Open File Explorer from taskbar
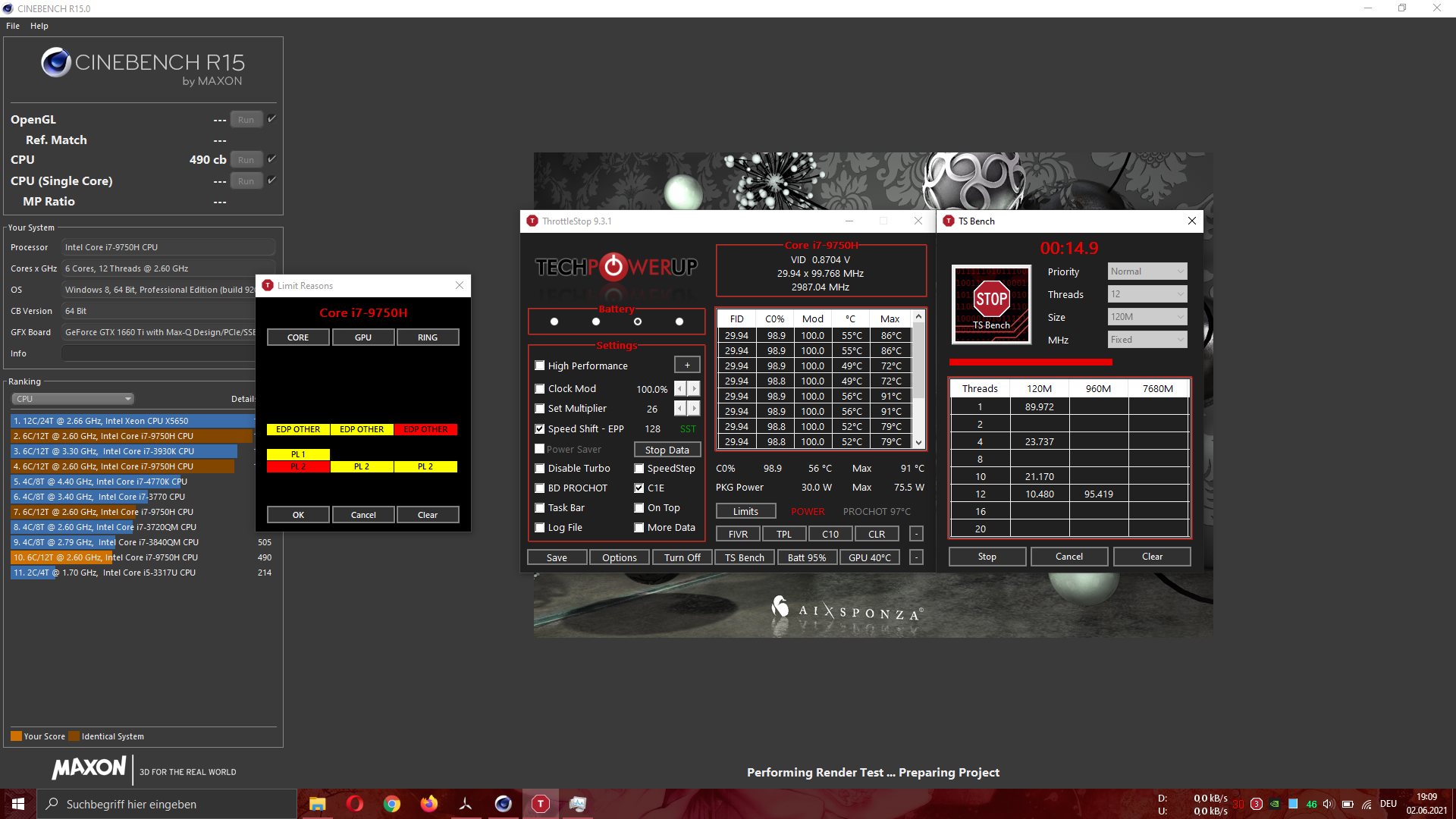This screenshot has height=819, width=1456. click(317, 804)
